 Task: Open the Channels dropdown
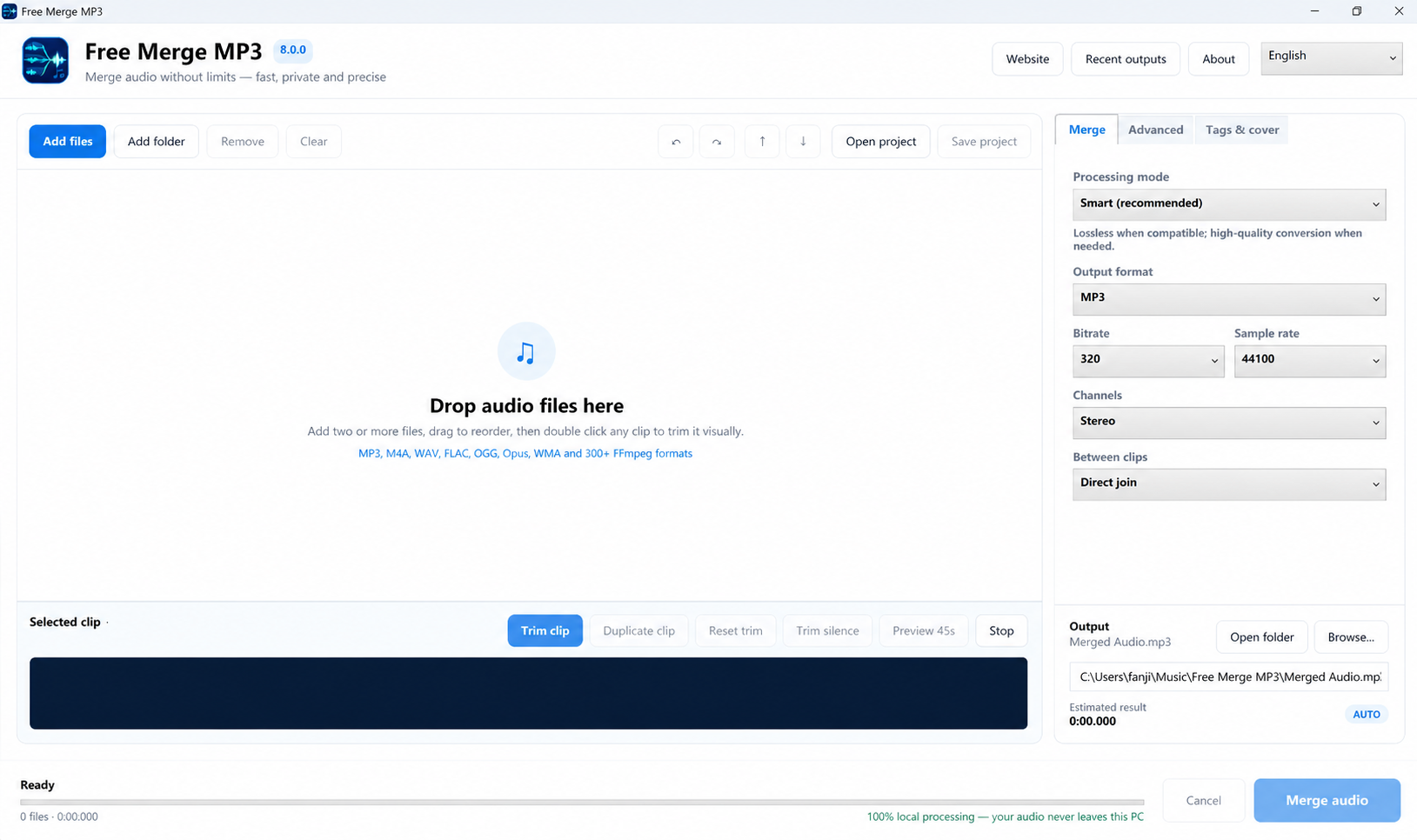pos(1229,422)
